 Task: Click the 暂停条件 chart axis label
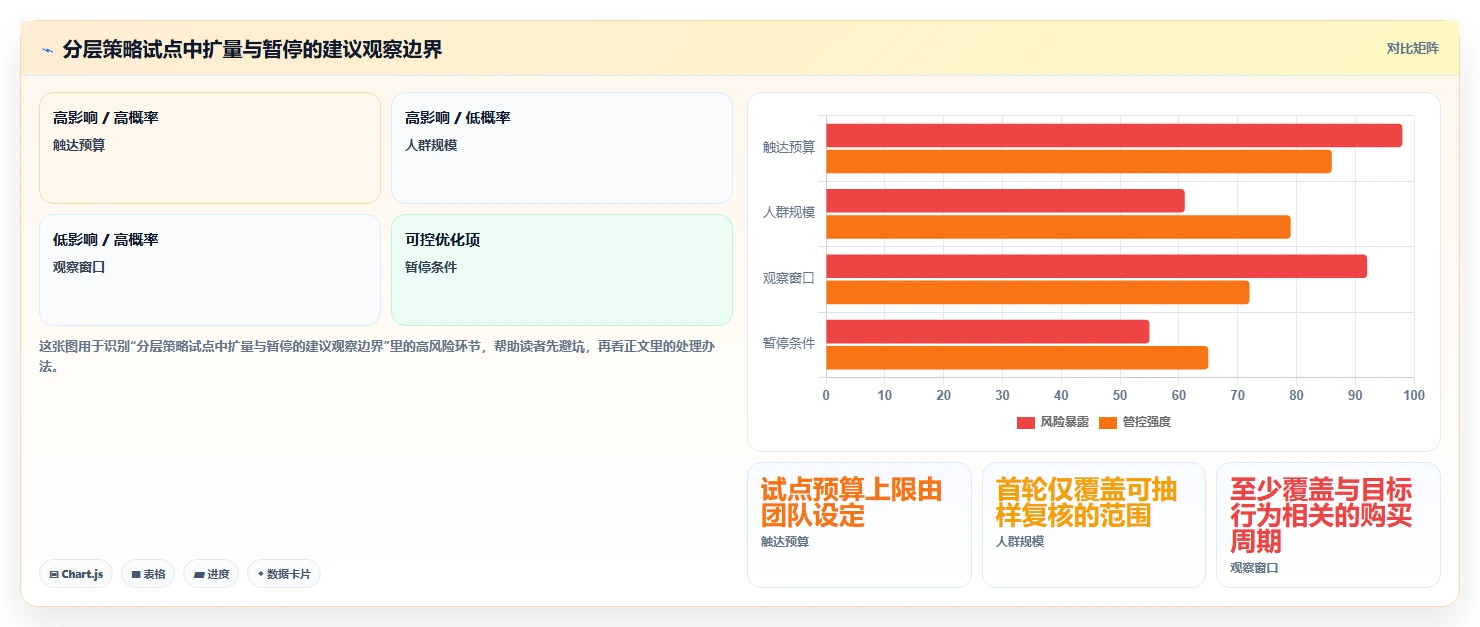[789, 343]
